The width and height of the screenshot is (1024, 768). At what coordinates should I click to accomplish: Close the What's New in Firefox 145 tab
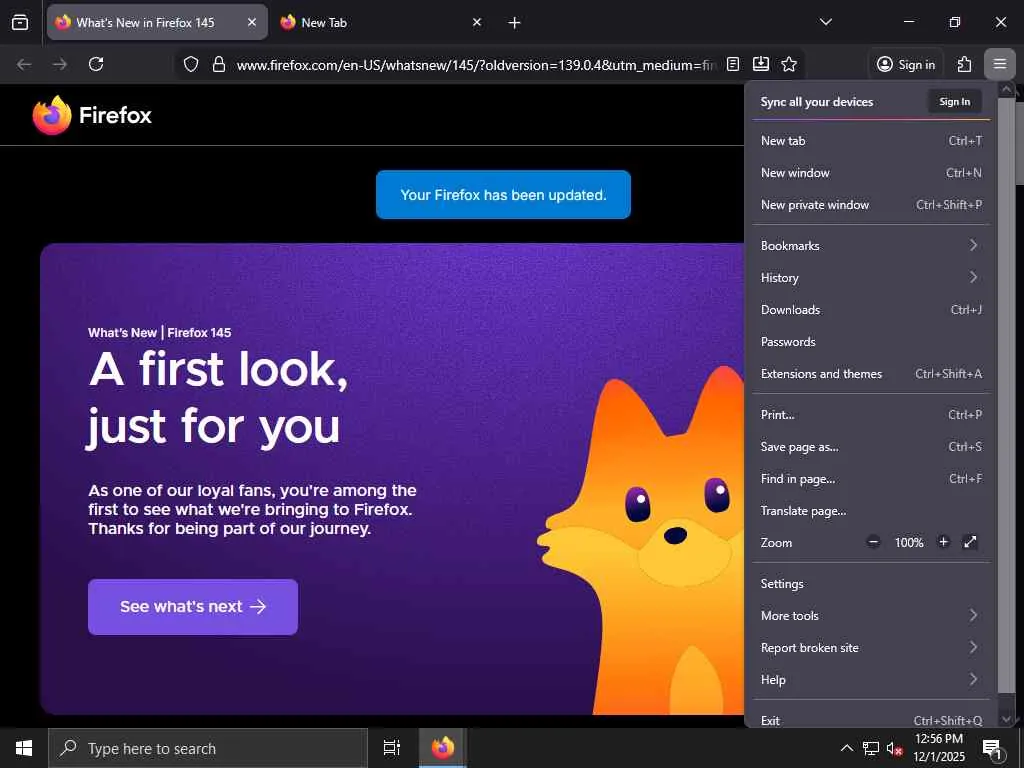[252, 22]
